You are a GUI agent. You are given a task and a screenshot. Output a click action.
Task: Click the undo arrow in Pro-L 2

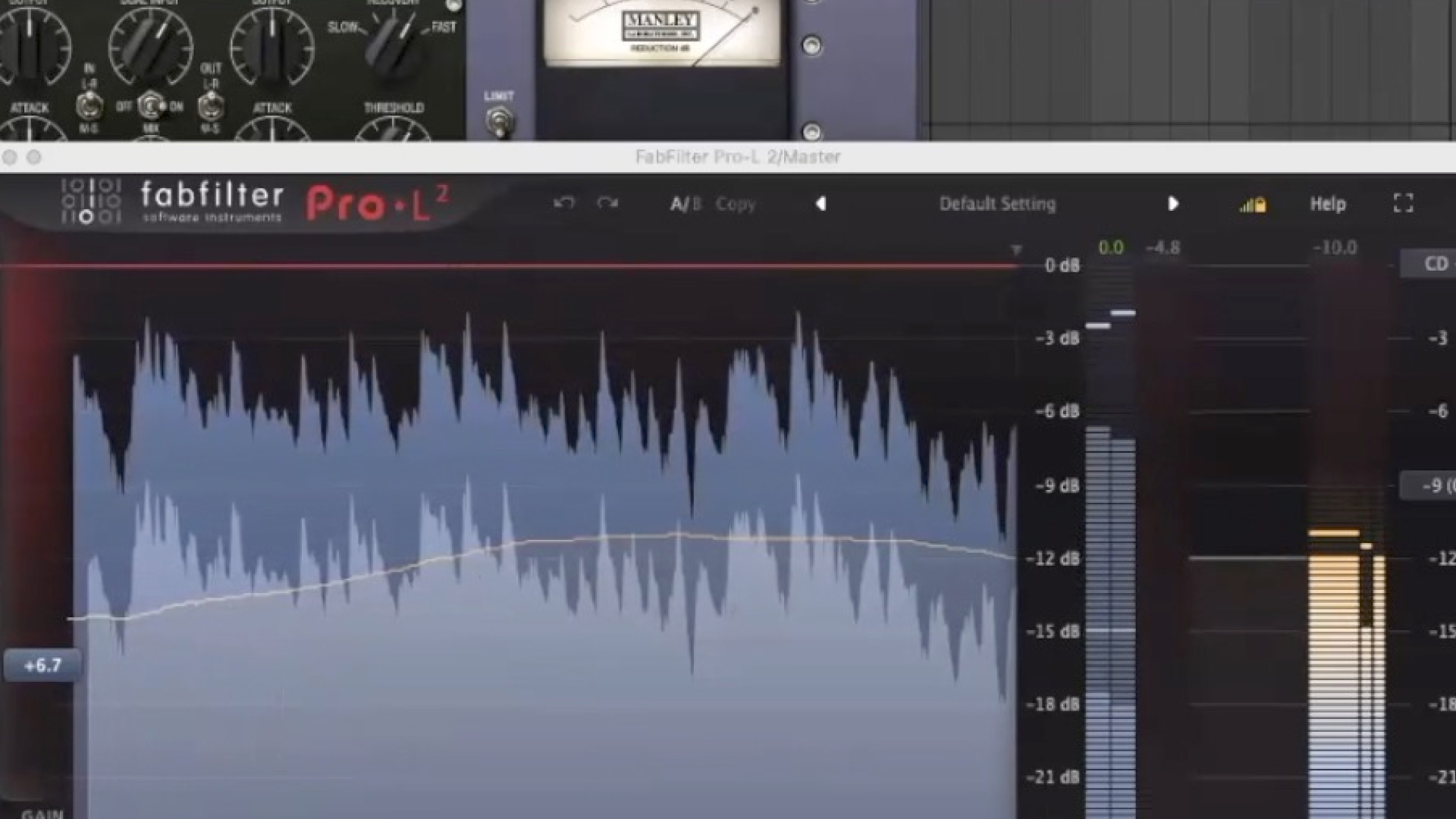click(563, 203)
